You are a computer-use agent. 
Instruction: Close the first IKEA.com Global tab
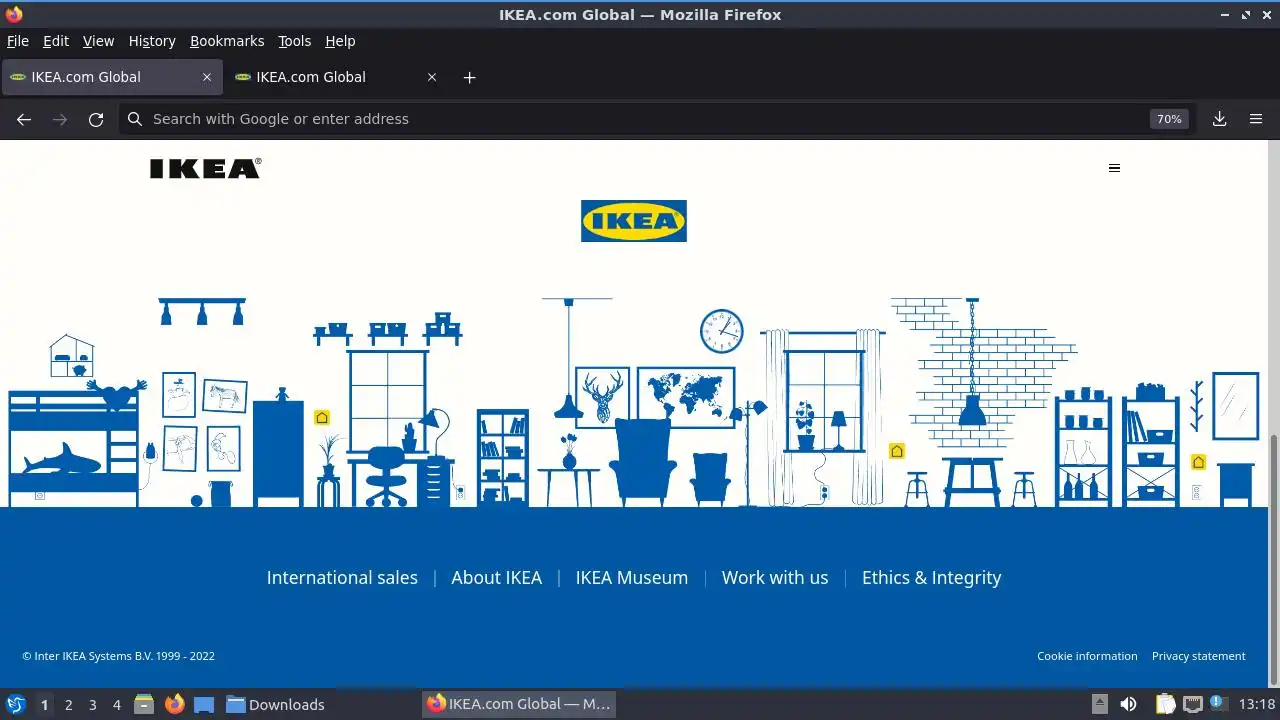click(x=207, y=77)
